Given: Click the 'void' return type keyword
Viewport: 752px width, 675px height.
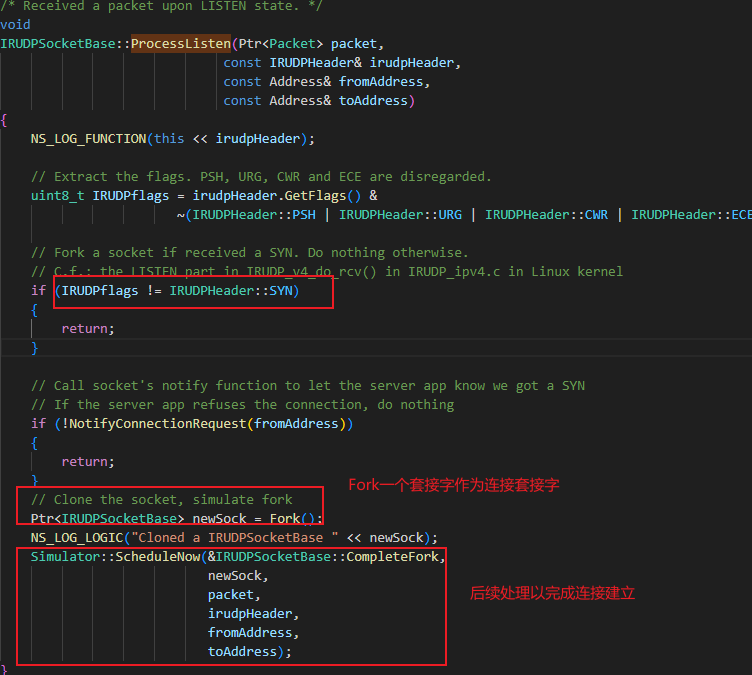Looking at the screenshot, I should [15, 24].
